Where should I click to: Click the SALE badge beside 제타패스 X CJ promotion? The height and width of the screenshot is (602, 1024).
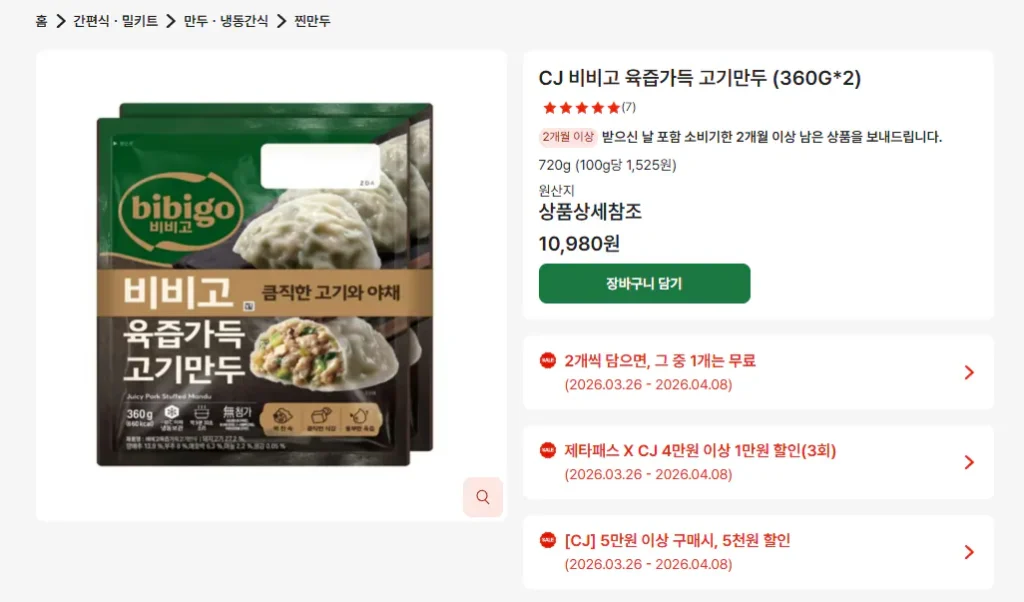click(547, 450)
